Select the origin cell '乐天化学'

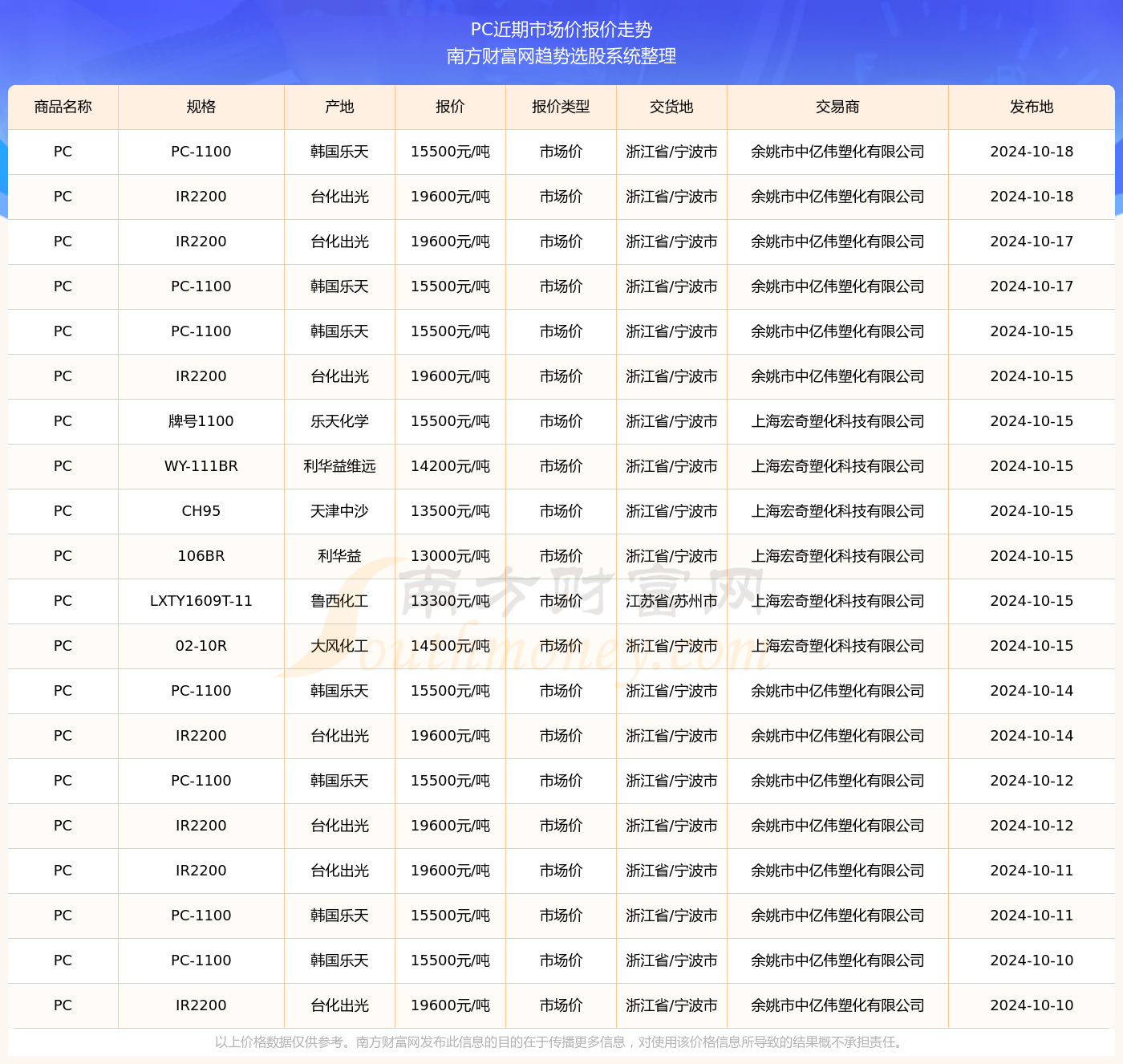pyautogui.click(x=339, y=421)
